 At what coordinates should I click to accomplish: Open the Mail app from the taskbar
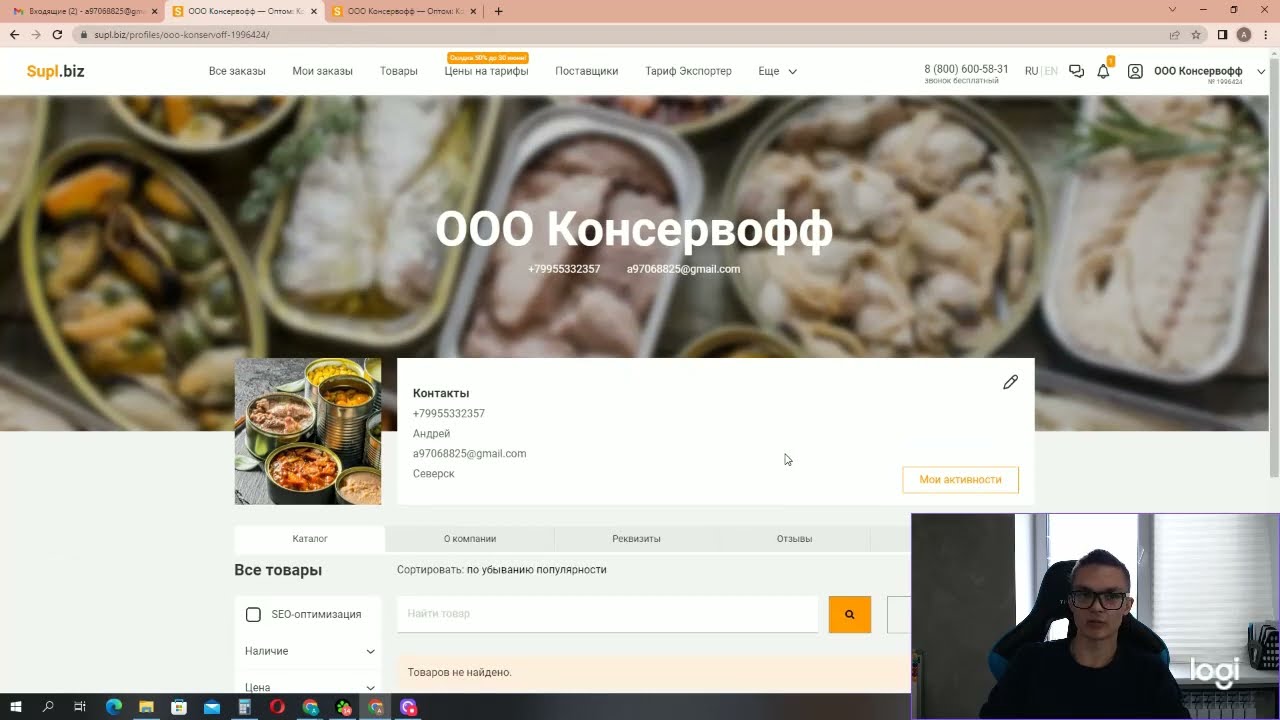[x=212, y=707]
